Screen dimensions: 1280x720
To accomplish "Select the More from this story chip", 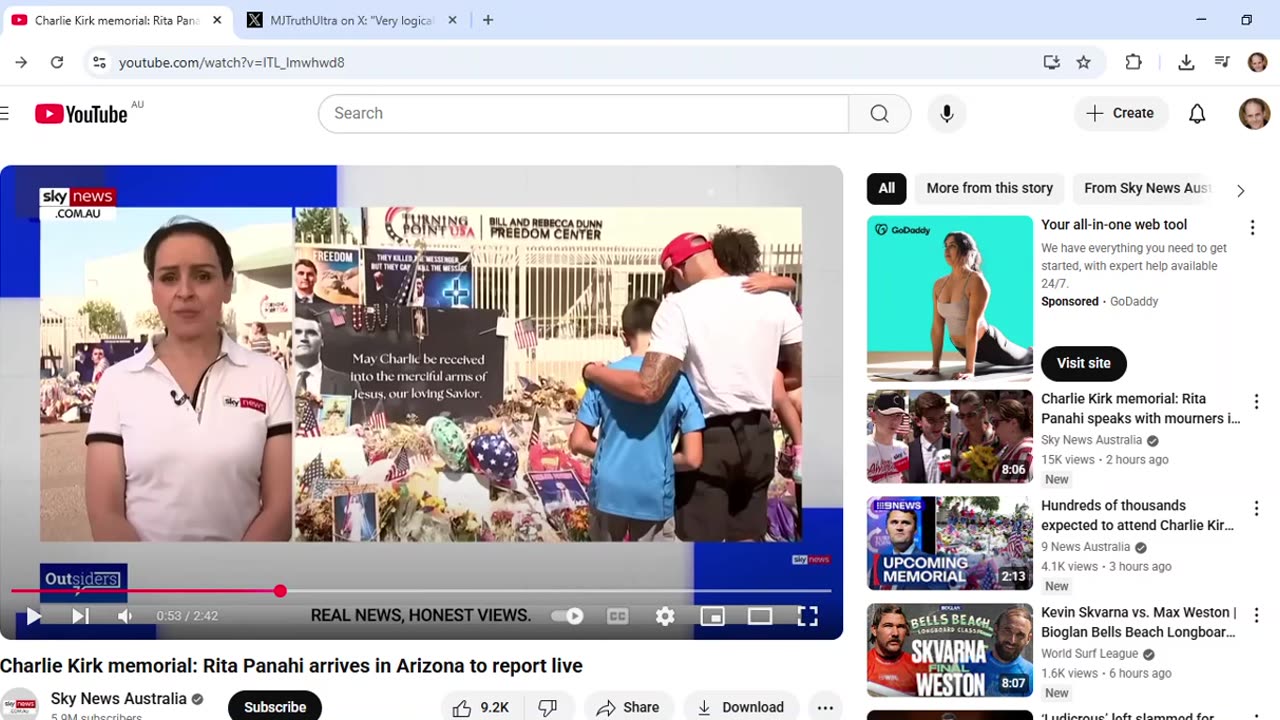I will (x=989, y=188).
